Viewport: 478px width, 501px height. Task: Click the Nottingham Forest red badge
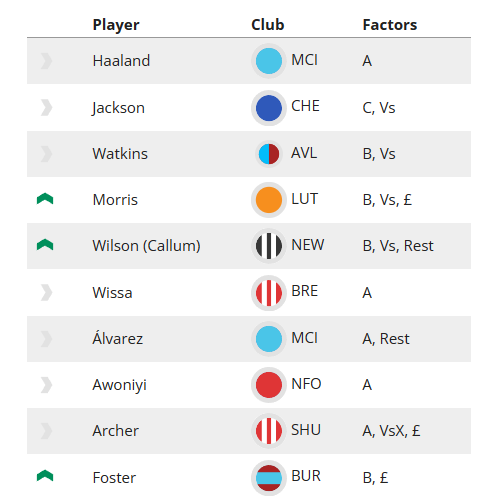click(269, 385)
